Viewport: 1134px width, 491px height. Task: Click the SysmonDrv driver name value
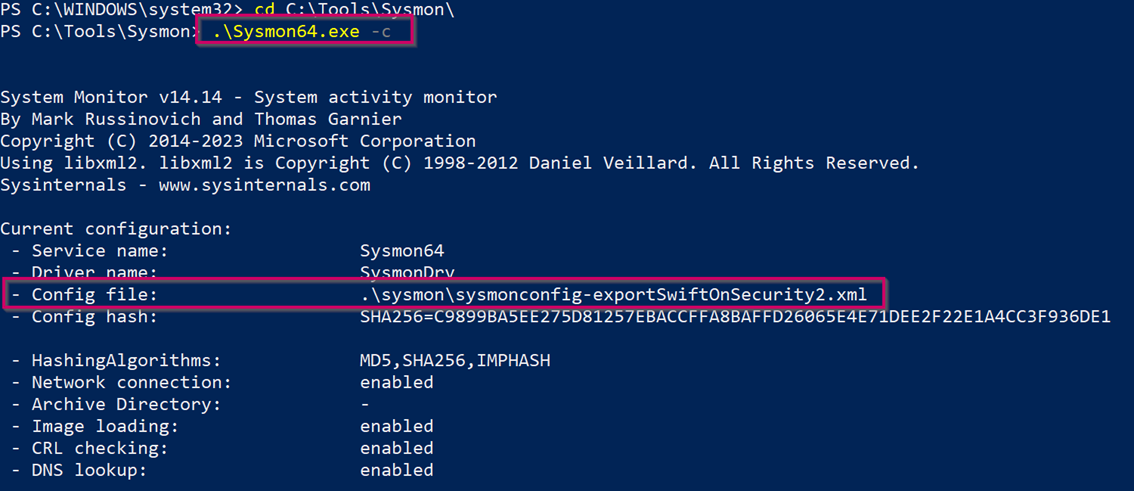[x=407, y=272]
